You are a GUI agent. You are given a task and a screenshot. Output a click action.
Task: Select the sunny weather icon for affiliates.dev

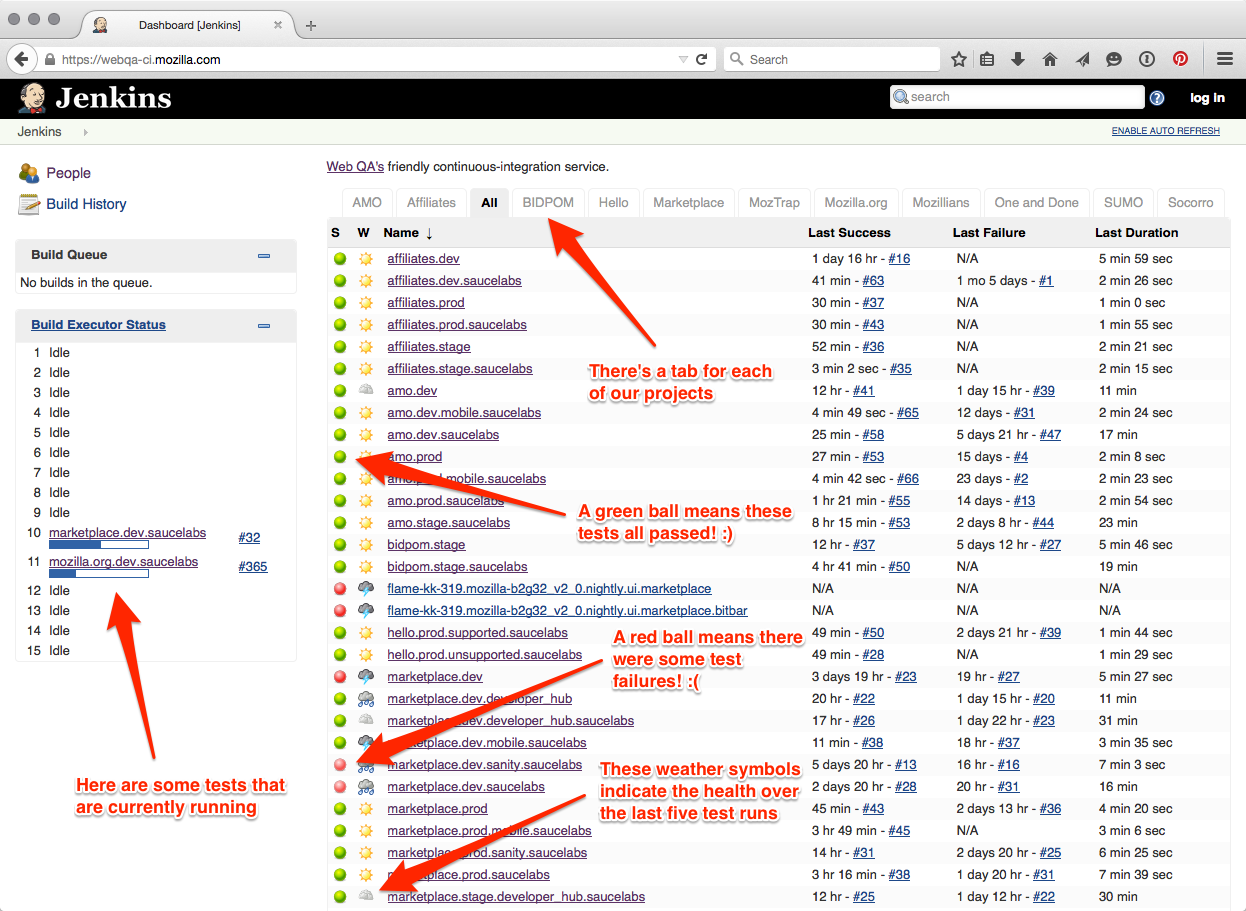coord(366,258)
